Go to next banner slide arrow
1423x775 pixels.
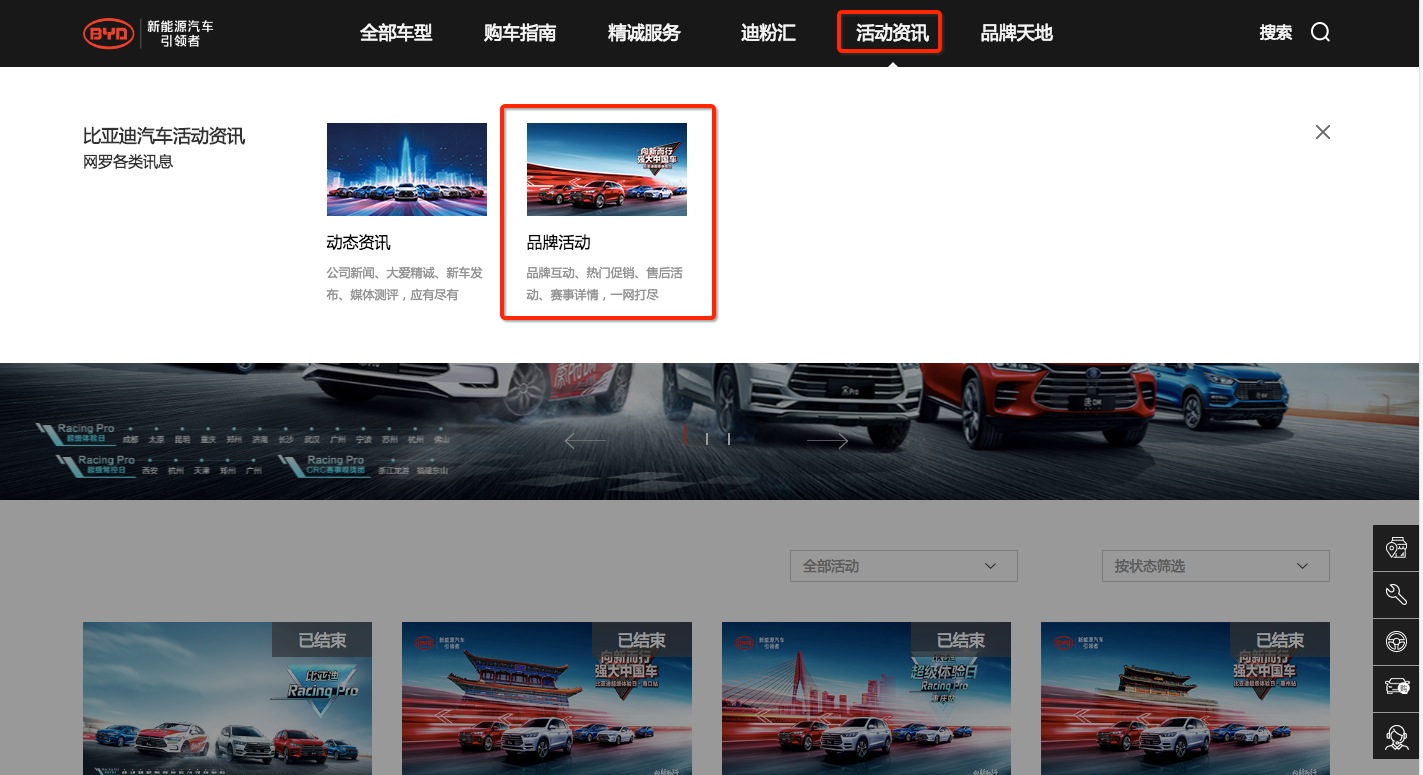coord(827,440)
